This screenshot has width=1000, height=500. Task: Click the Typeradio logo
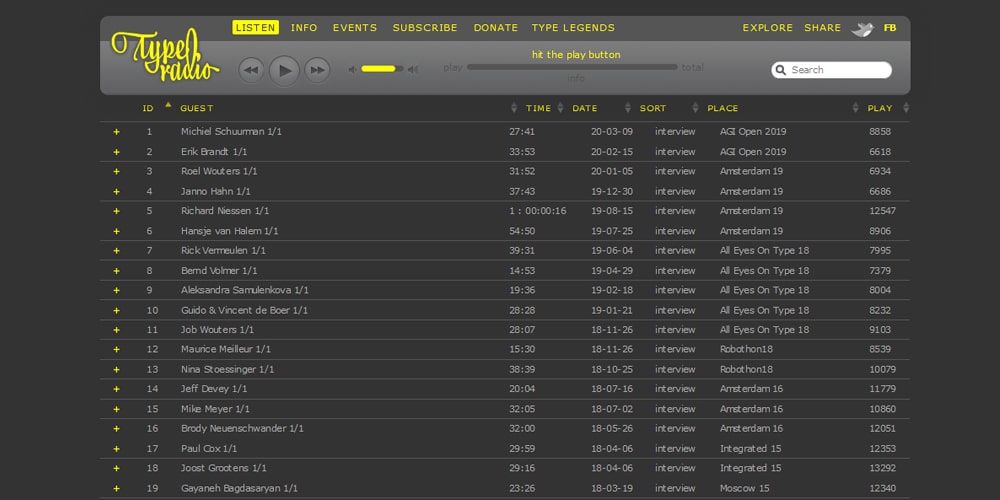pyautogui.click(x=164, y=56)
